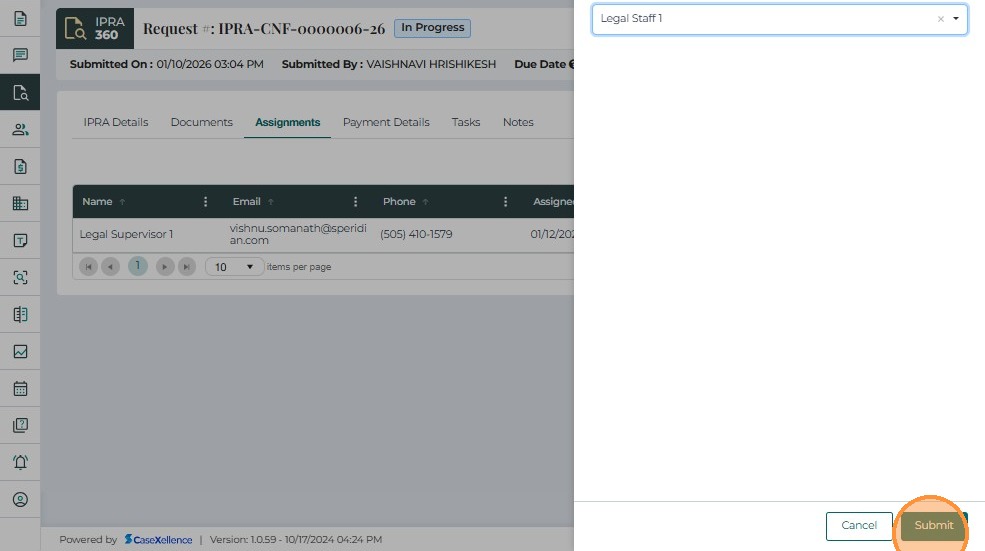Image resolution: width=985 pixels, height=551 pixels.
Task: Open the items per page dropdown
Action: [x=234, y=267]
